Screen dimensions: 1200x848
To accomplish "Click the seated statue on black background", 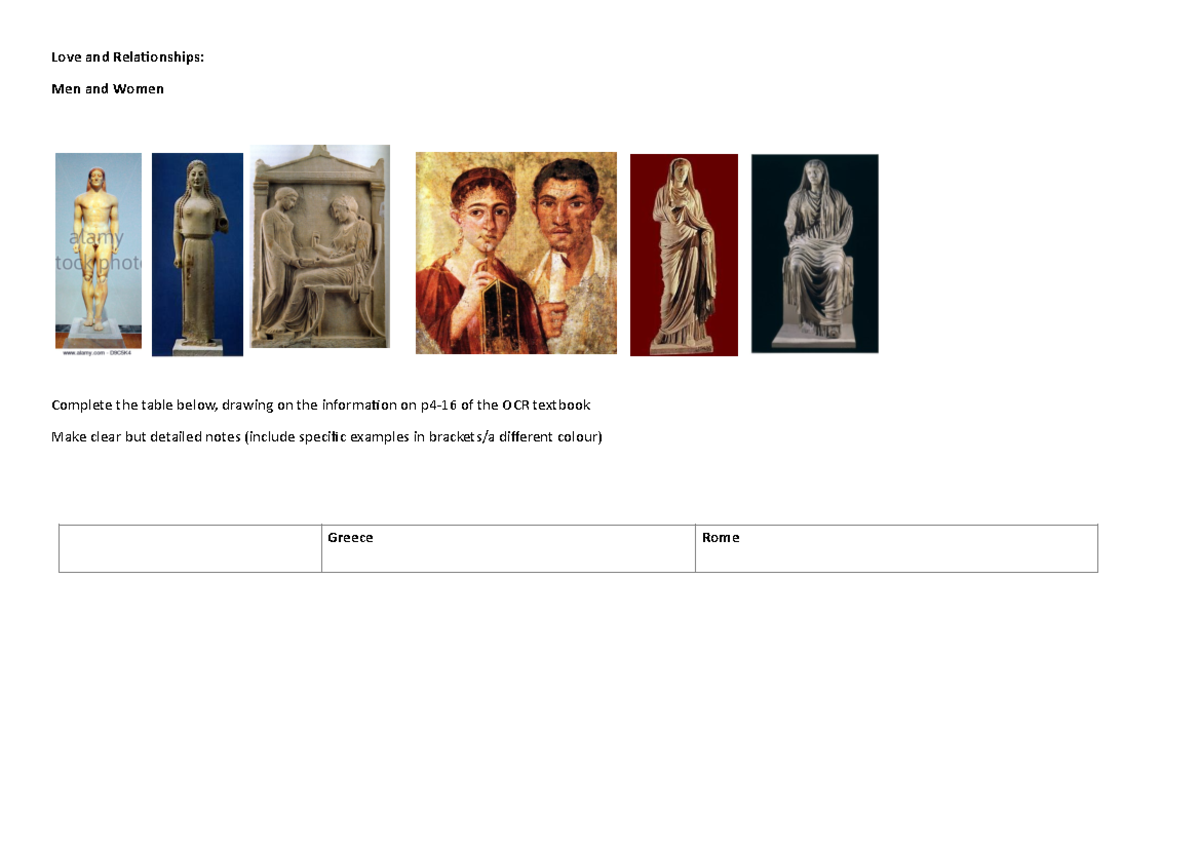I will [814, 253].
